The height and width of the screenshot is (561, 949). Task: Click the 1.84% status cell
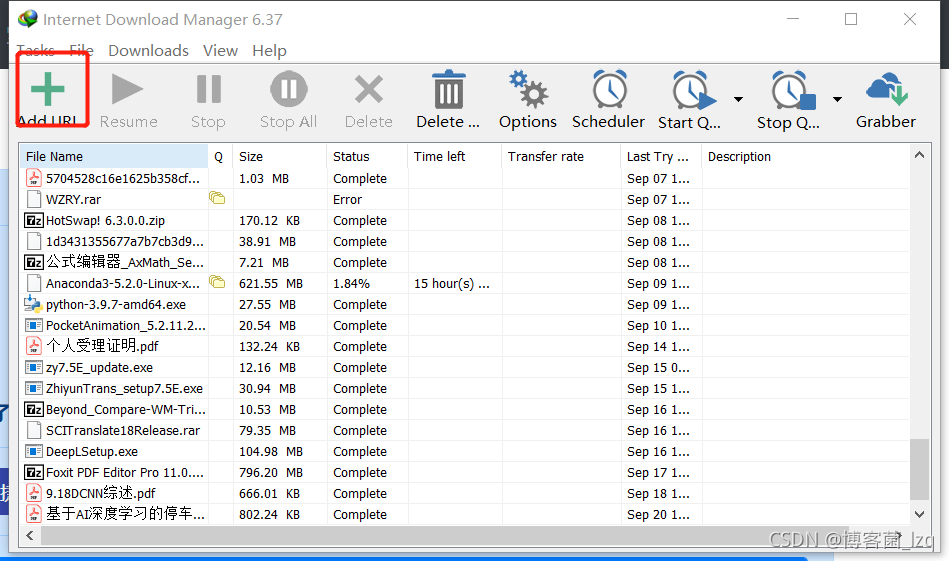[x=351, y=283]
